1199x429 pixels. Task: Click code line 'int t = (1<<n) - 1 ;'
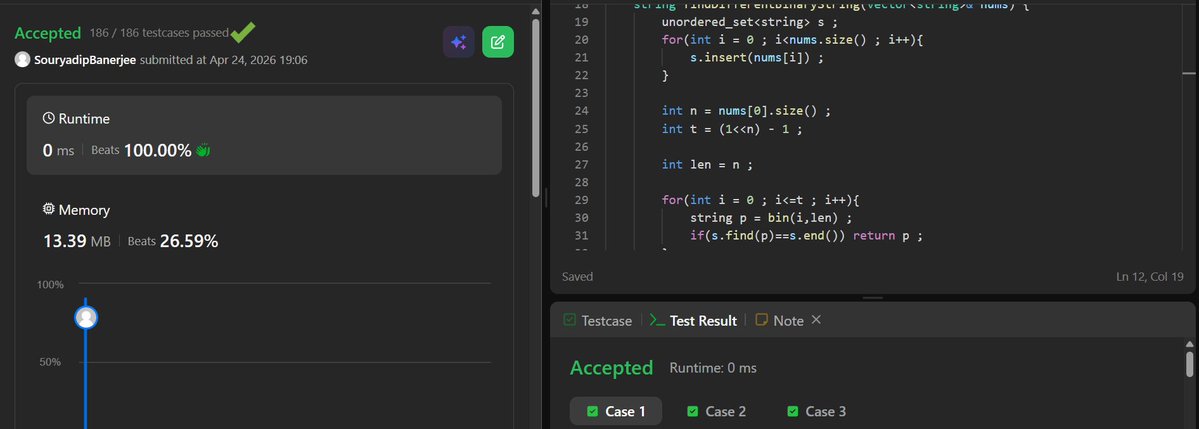(x=732, y=128)
